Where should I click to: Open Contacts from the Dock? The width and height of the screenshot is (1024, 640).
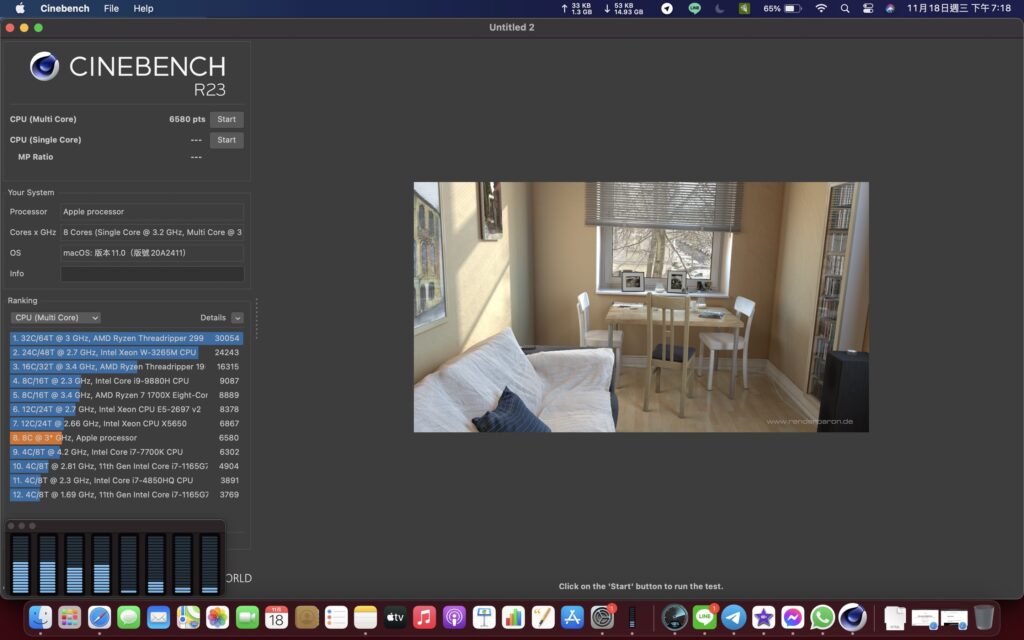[306, 617]
